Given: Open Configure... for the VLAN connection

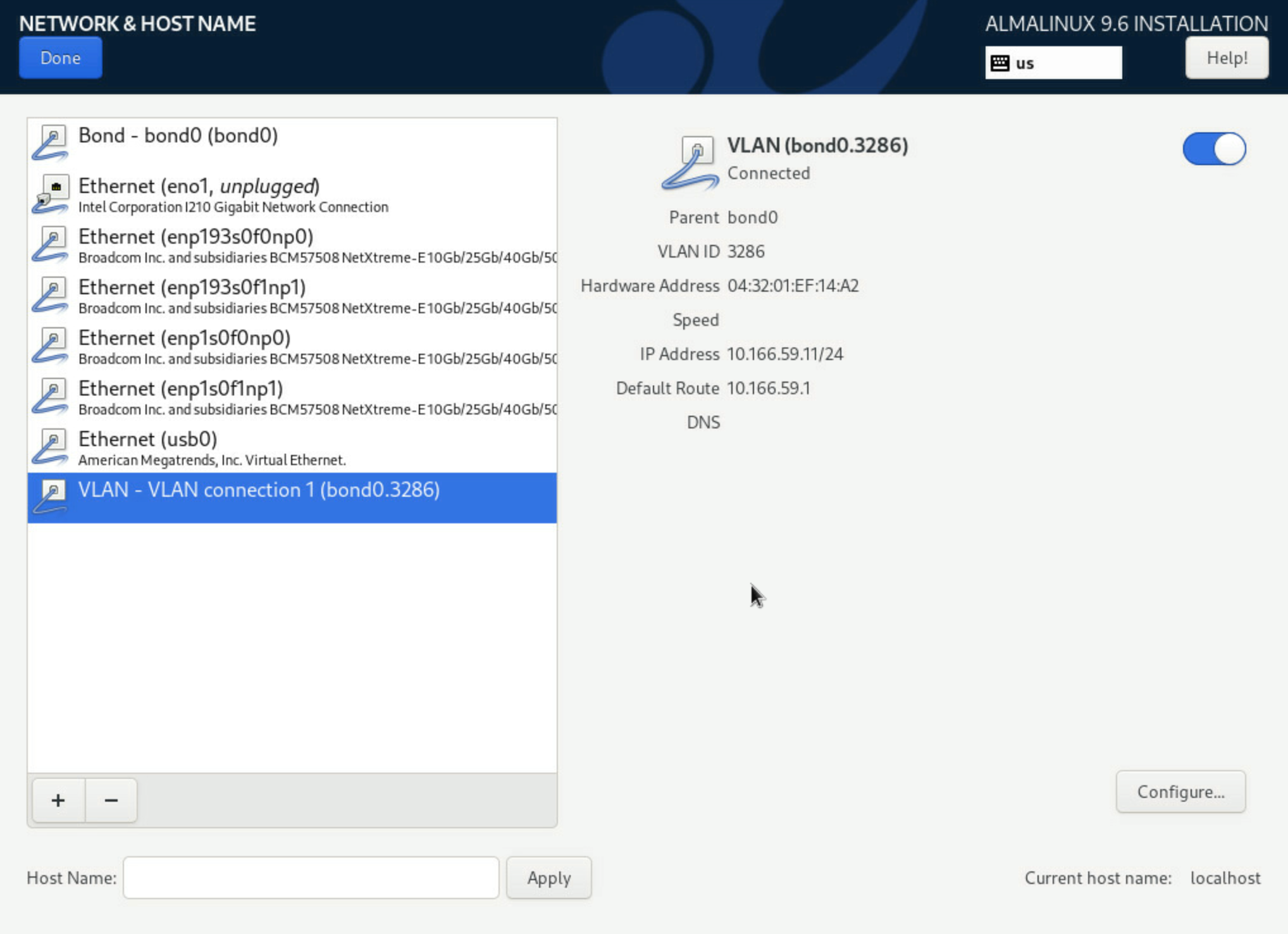Looking at the screenshot, I should pos(1180,792).
